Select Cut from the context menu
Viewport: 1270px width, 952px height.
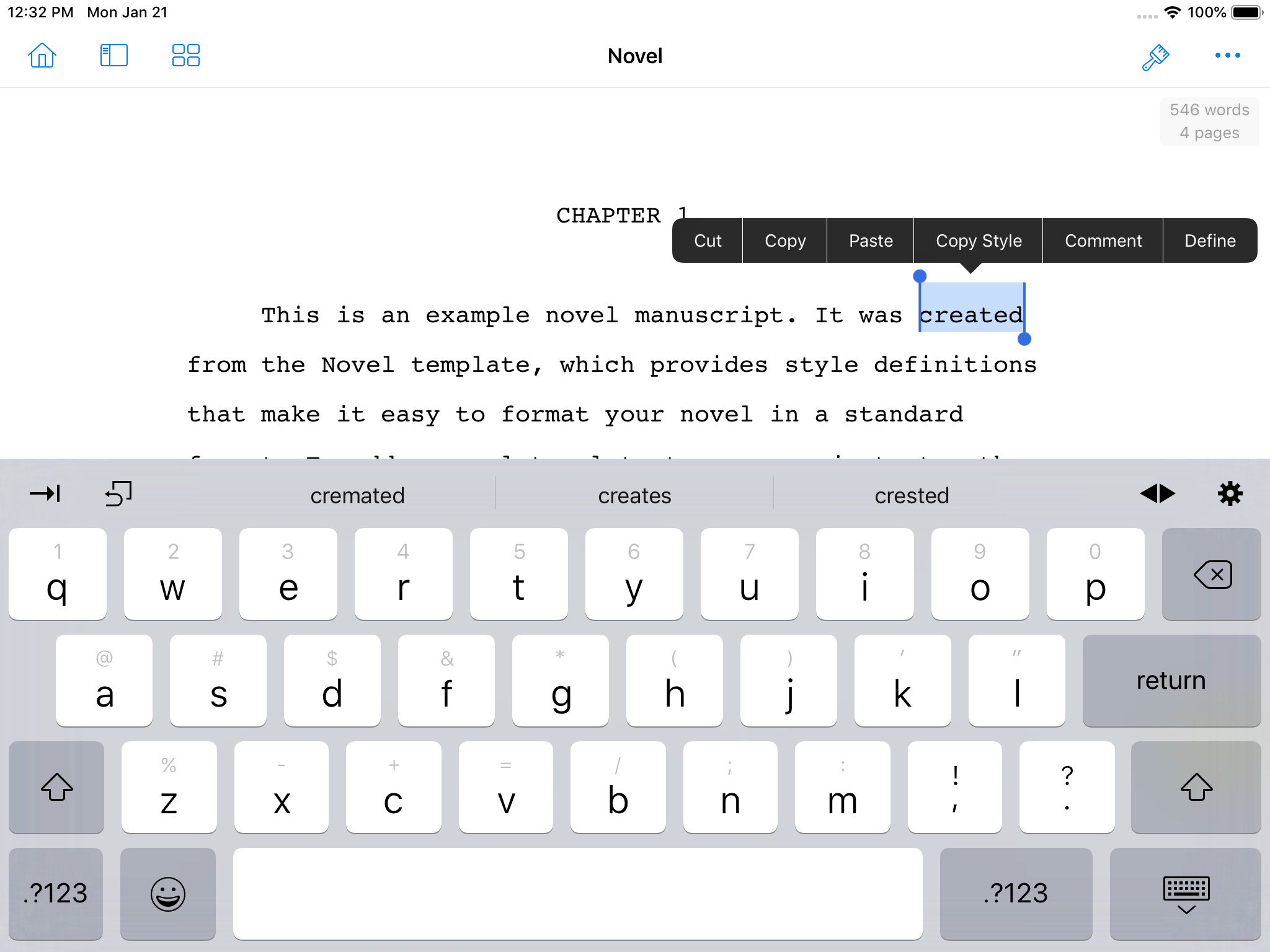pyautogui.click(x=707, y=239)
